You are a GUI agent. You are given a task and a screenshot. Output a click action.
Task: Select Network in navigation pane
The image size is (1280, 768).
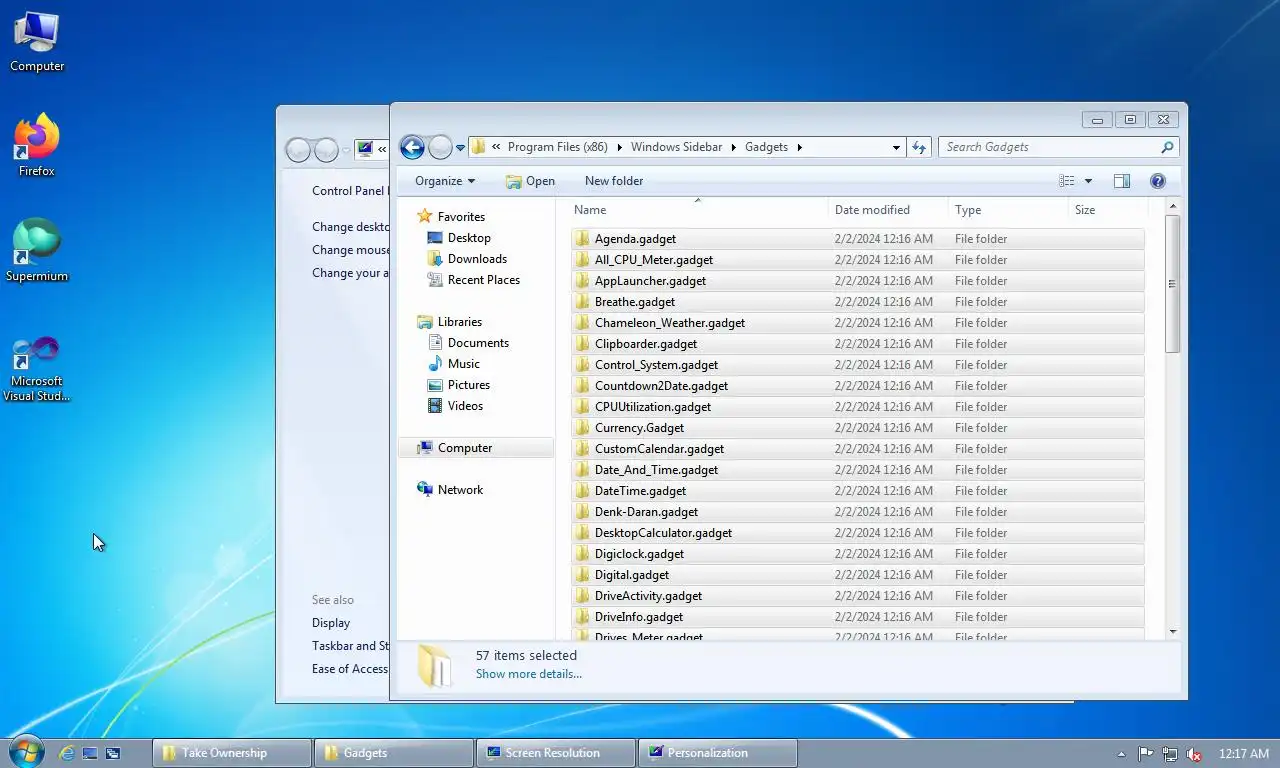460,490
